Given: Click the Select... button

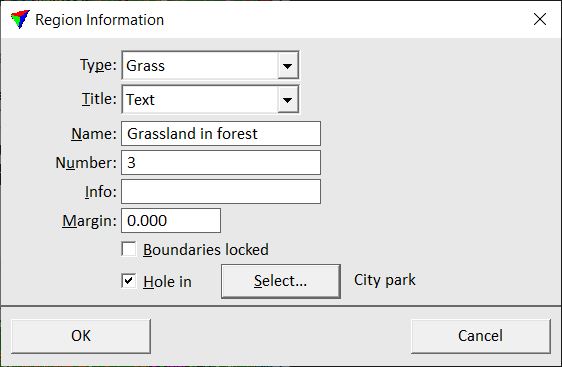Looking at the screenshot, I should click(x=281, y=281).
